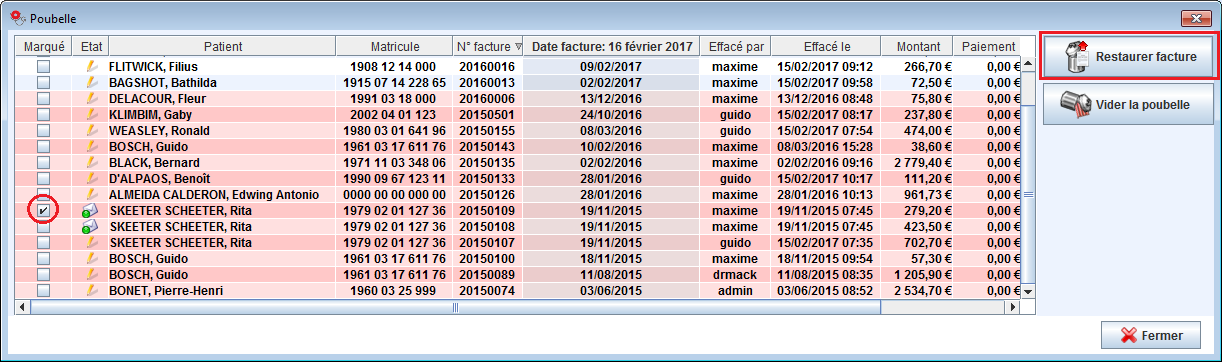Mark the BAGSHOT, Bathilda invoice checkbox
This screenshot has width=1222, height=362.
(44, 82)
